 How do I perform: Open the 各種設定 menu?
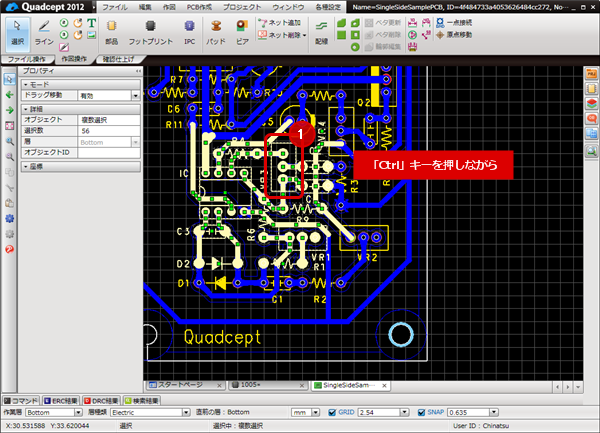[328, 7]
